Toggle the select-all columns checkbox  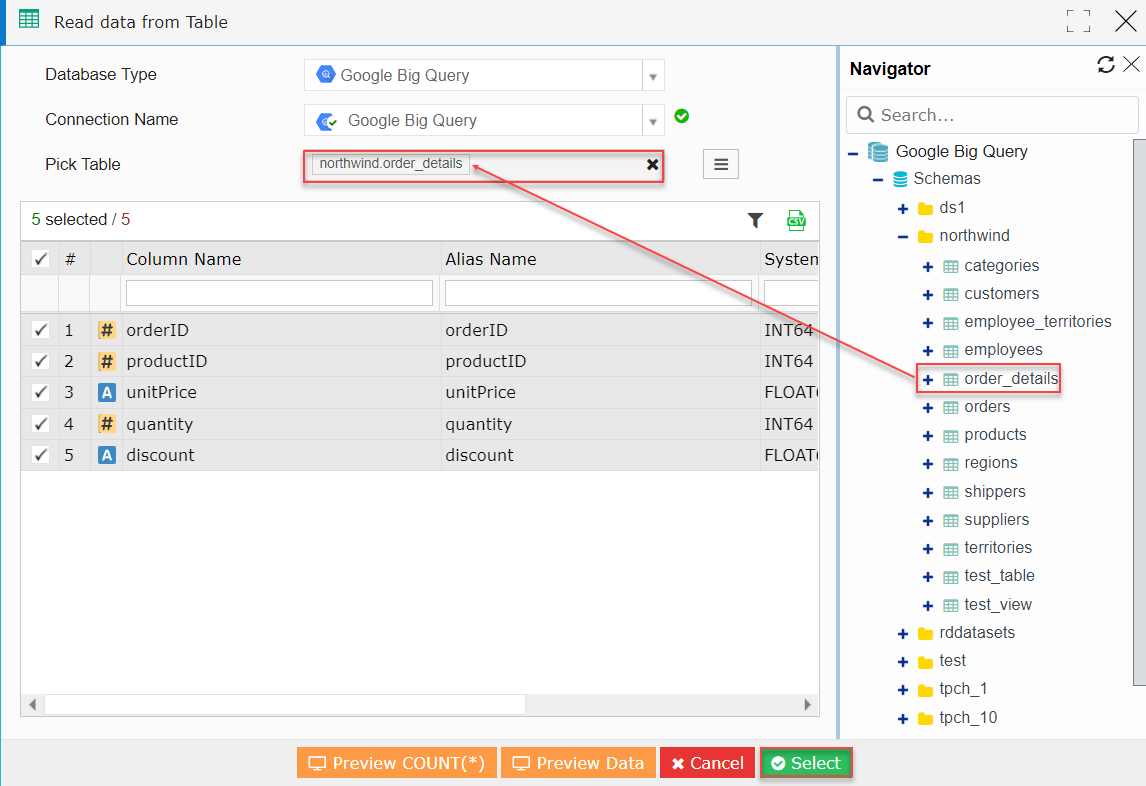40,259
